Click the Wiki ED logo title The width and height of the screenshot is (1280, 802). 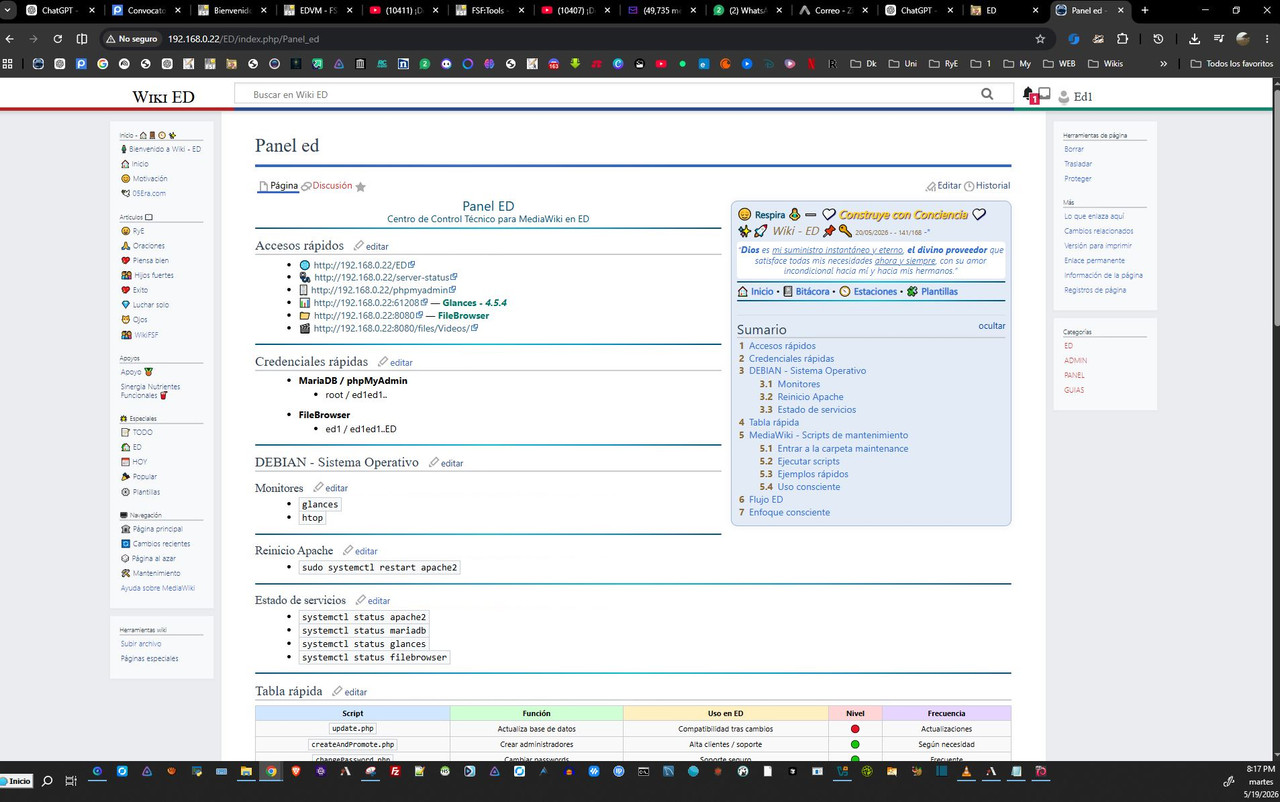164,97
